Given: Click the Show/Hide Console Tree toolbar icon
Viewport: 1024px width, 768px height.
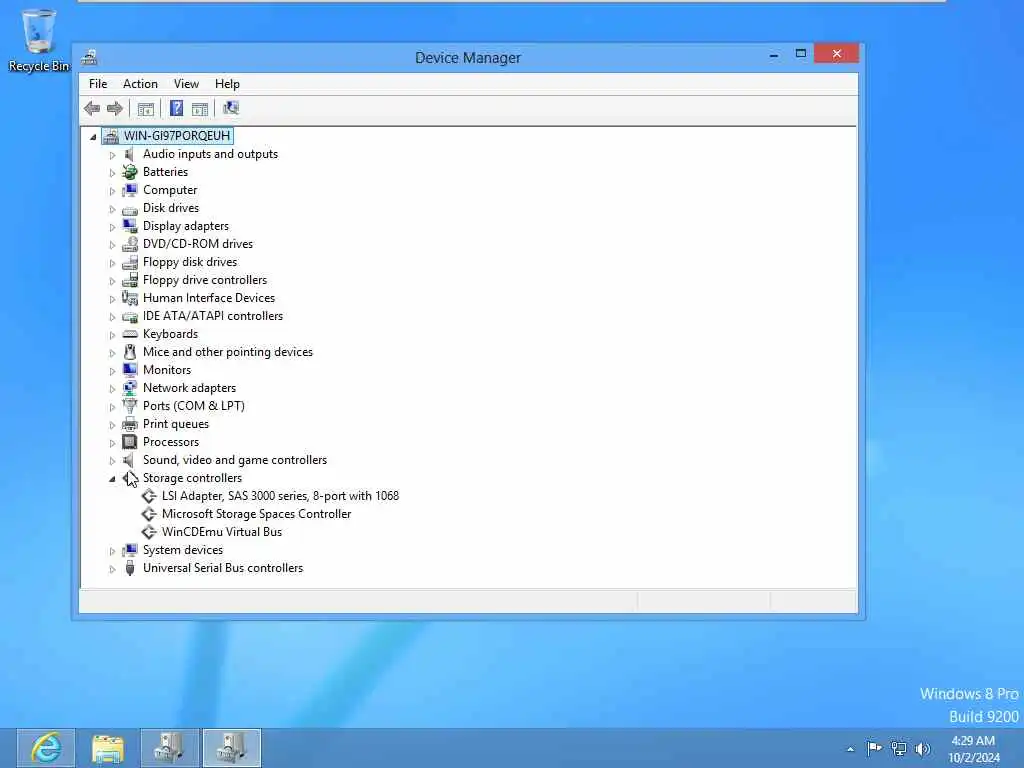Looking at the screenshot, I should coord(146,108).
